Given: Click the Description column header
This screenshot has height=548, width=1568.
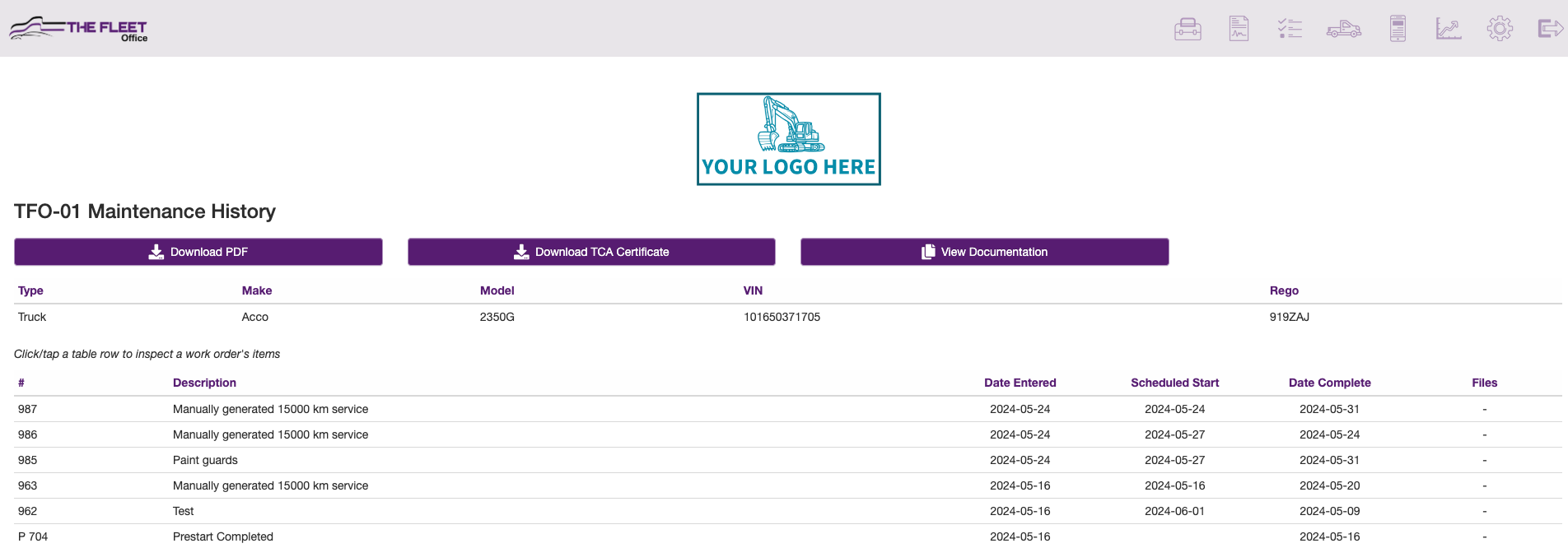Looking at the screenshot, I should coord(204,383).
